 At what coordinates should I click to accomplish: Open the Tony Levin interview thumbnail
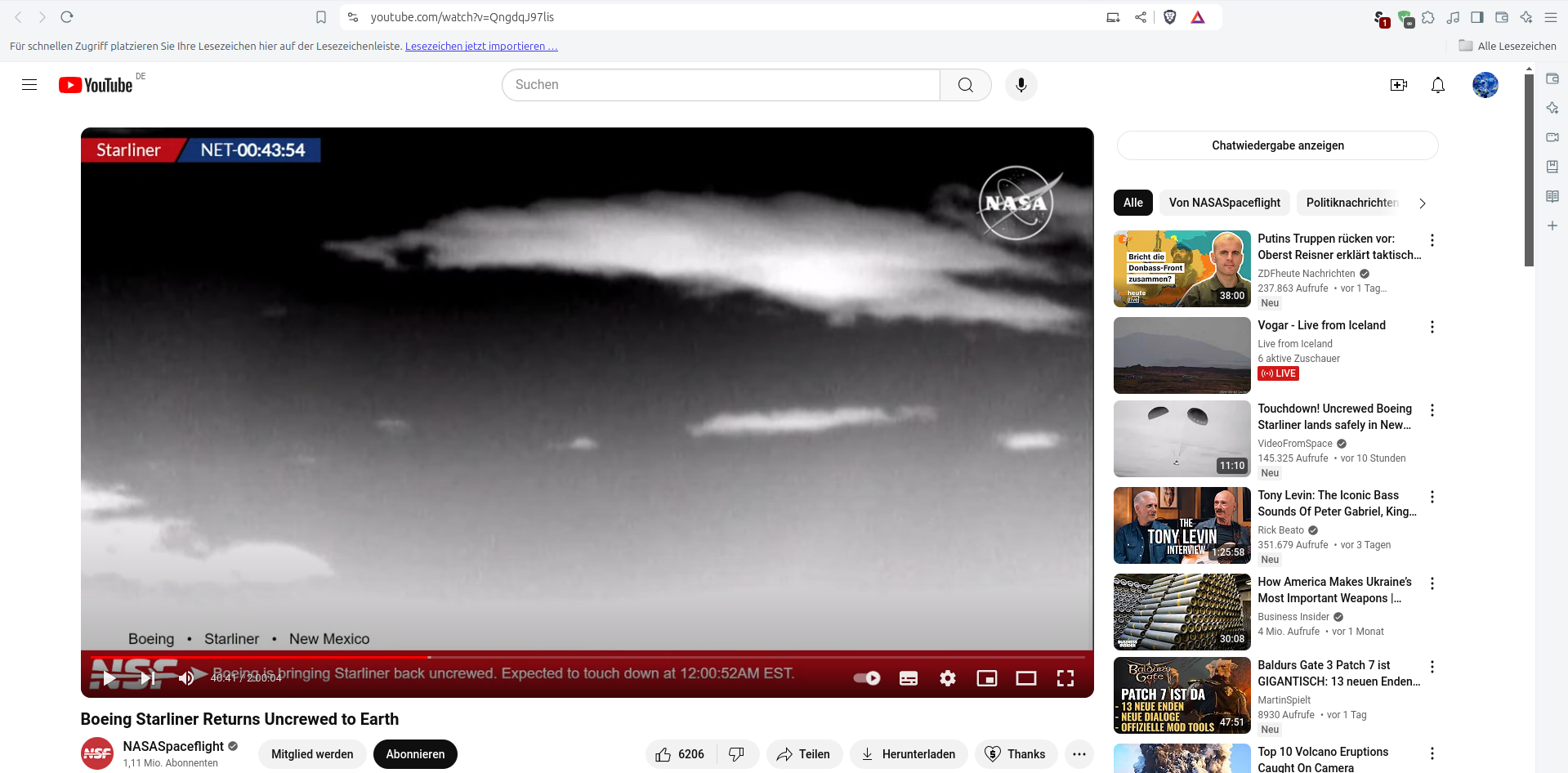coord(1182,525)
